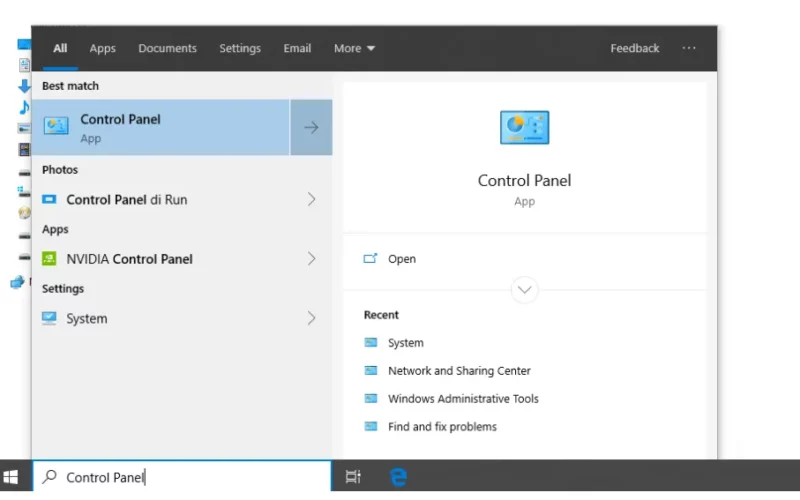The width and height of the screenshot is (800, 500).
Task: Open the More filter dropdown
Action: coord(355,48)
